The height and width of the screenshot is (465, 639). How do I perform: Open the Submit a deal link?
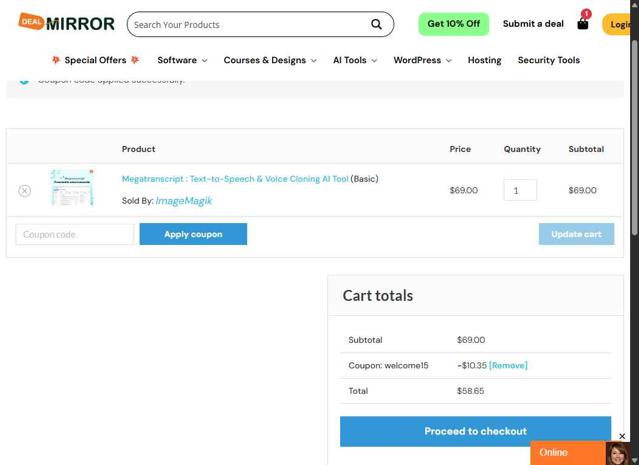pyautogui.click(x=533, y=24)
